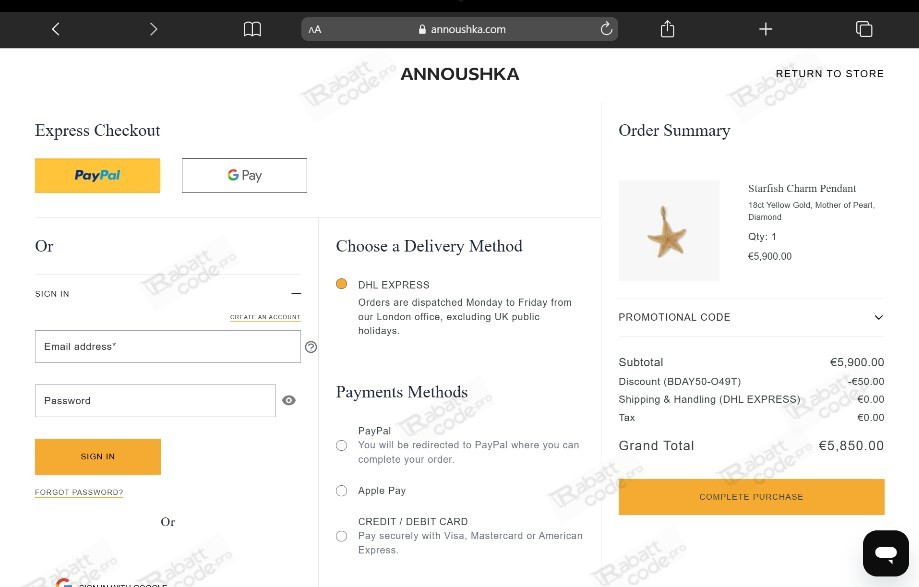Go forward with Safari forward arrow

coord(154,29)
